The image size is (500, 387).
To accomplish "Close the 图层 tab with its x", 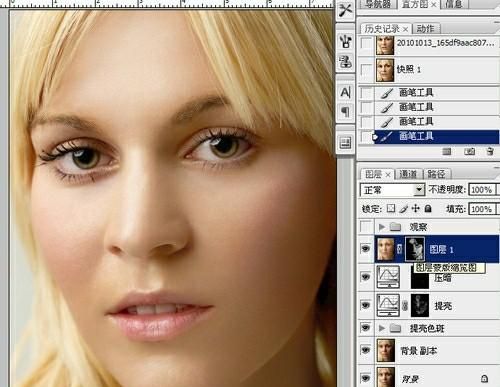I will [388, 174].
